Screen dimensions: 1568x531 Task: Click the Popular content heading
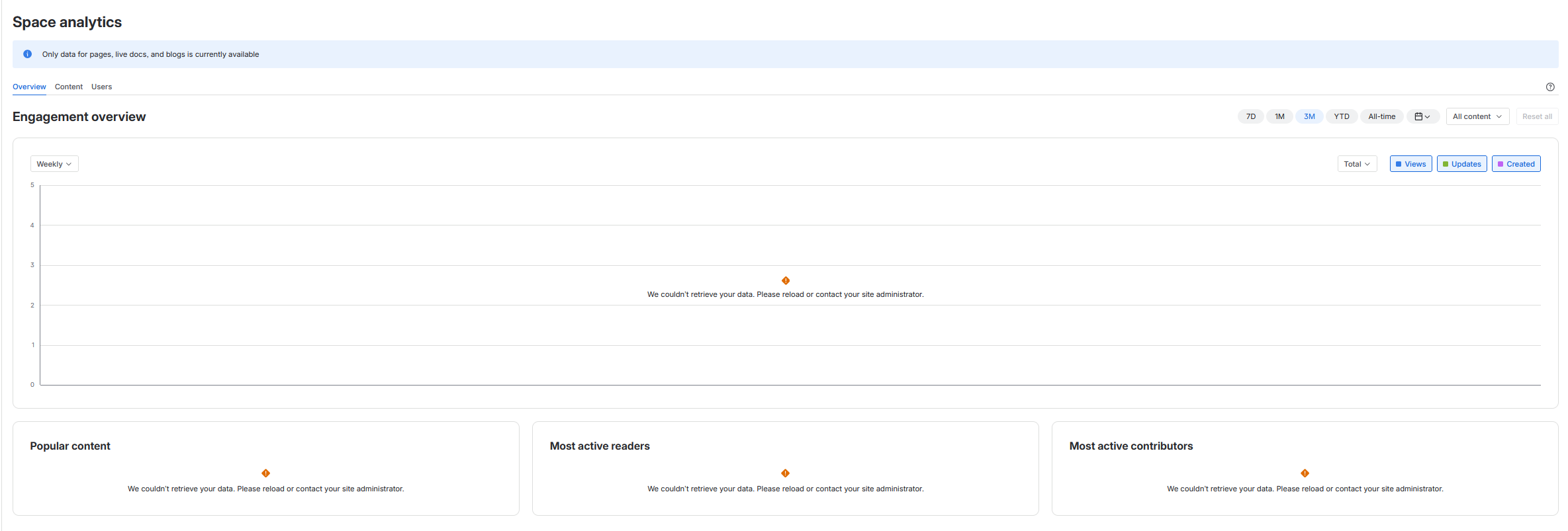pyautogui.click(x=70, y=446)
